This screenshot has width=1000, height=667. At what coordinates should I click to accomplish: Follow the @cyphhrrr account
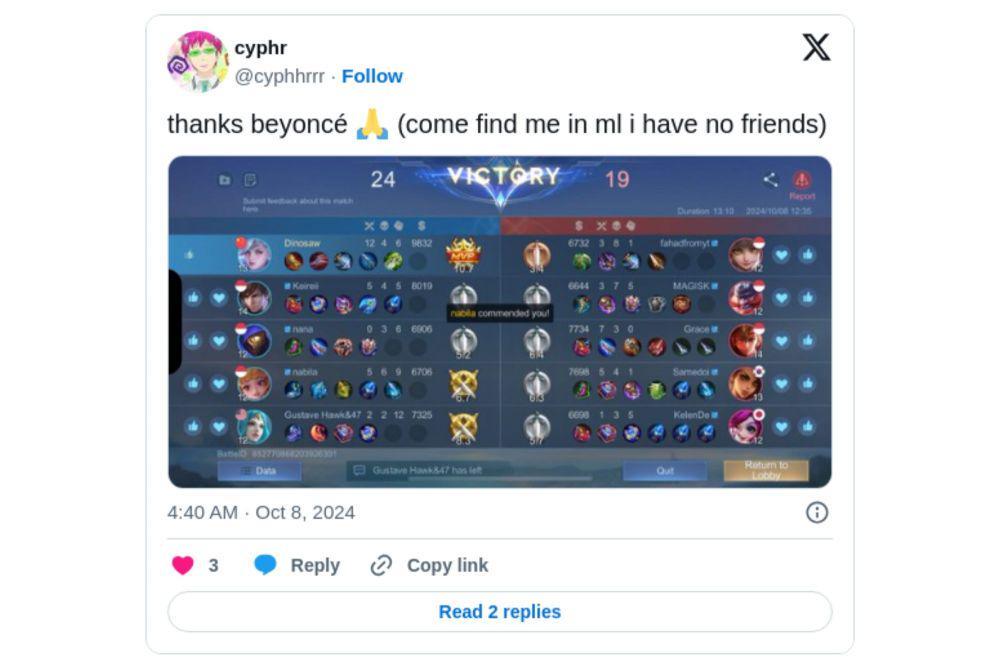coord(372,76)
